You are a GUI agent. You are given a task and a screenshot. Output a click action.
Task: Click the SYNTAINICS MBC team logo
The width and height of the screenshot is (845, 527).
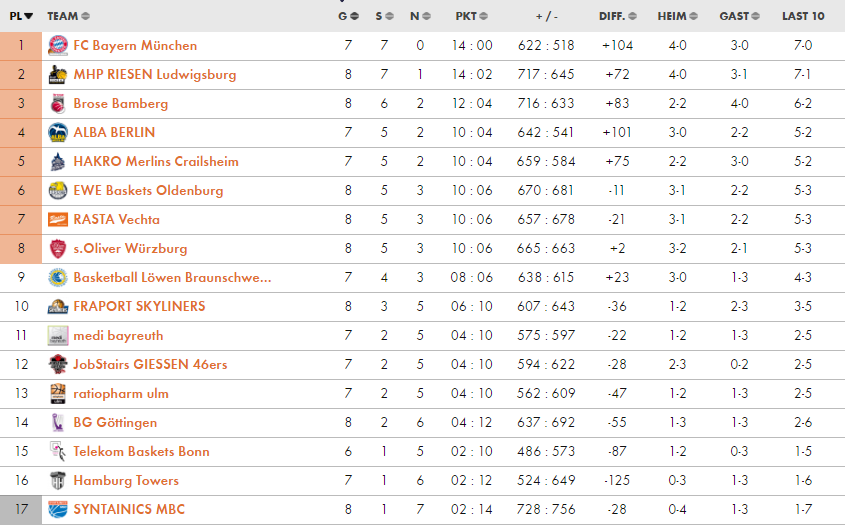(x=57, y=509)
